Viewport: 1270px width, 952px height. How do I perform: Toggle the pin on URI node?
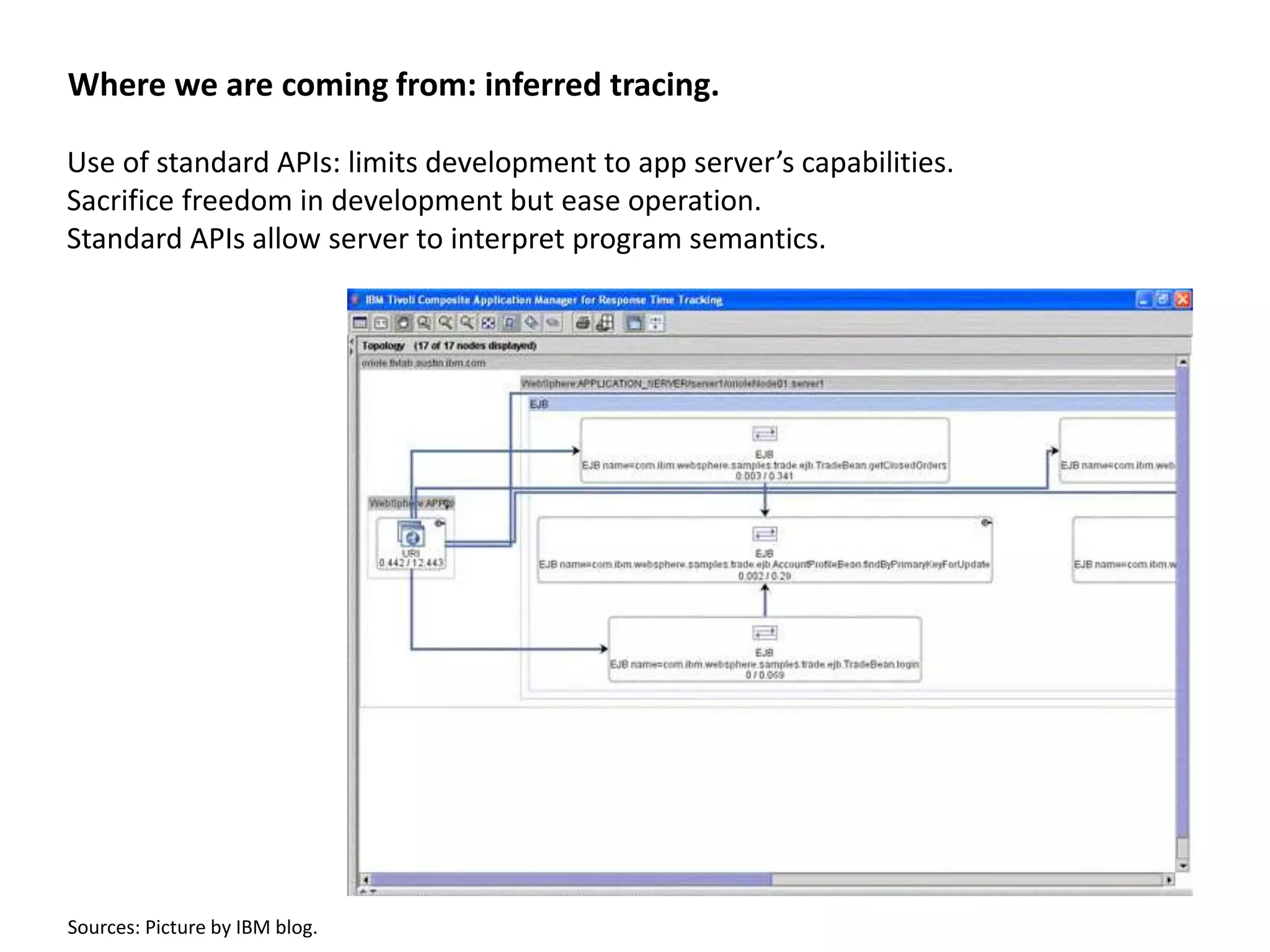point(440,524)
